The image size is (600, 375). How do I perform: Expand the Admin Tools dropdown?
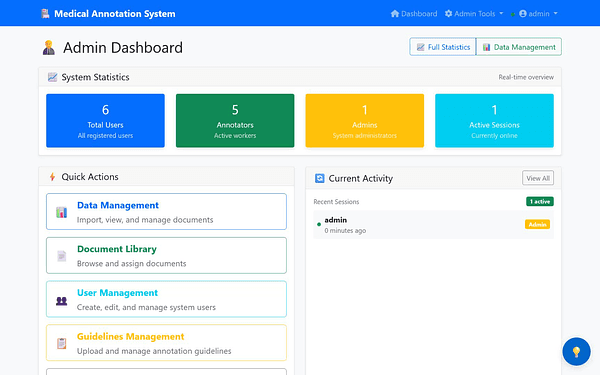(x=474, y=14)
